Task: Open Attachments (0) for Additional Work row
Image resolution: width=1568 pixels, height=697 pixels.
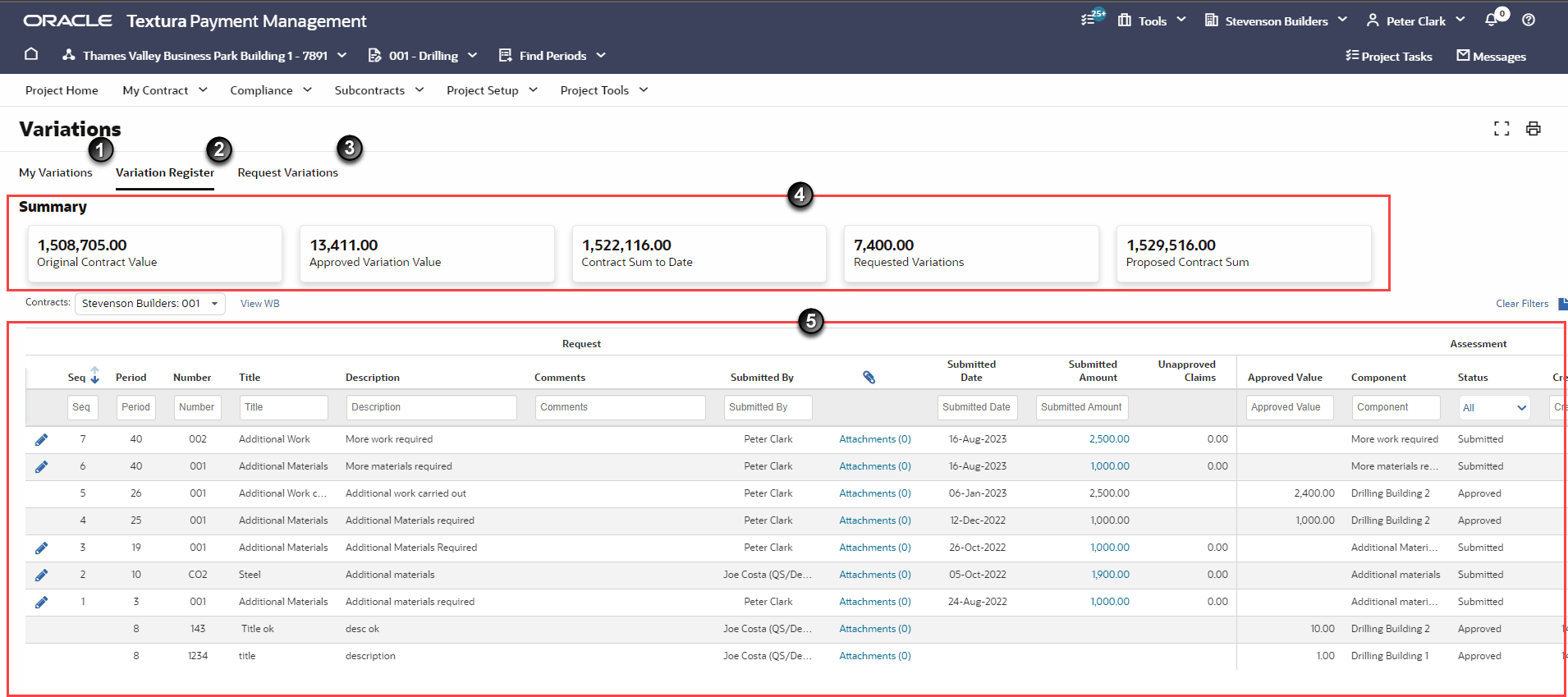Action: tap(875, 439)
